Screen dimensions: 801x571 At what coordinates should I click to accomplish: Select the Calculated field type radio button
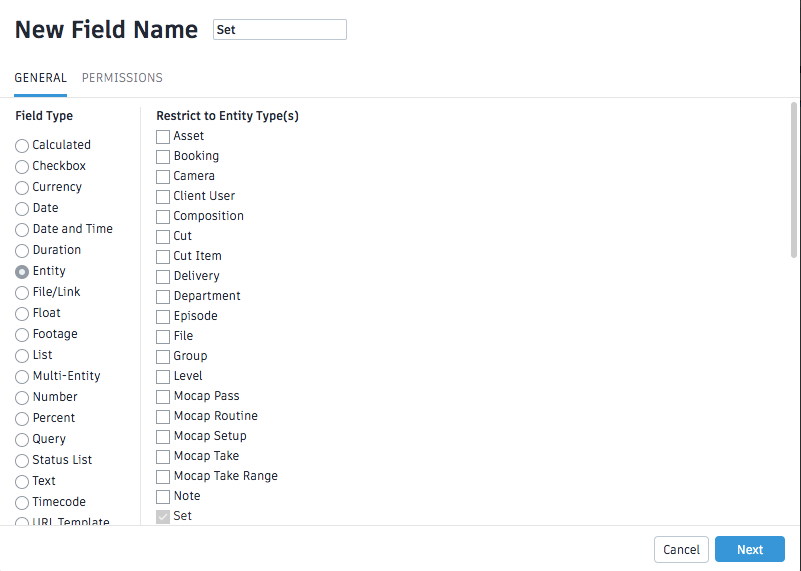coord(22,146)
